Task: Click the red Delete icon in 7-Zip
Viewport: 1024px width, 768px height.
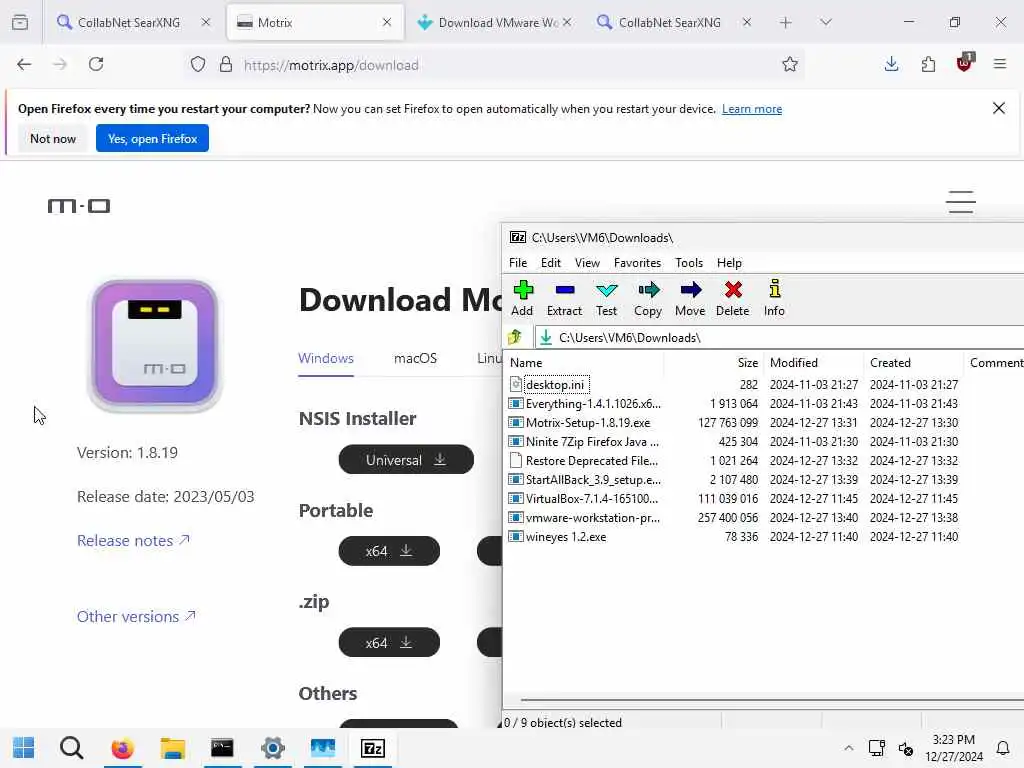Action: coord(733,298)
